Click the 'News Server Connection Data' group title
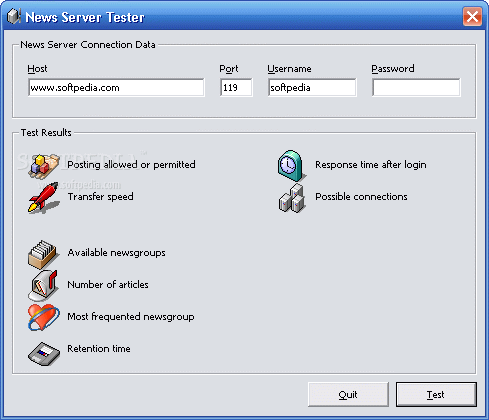 click(x=88, y=45)
